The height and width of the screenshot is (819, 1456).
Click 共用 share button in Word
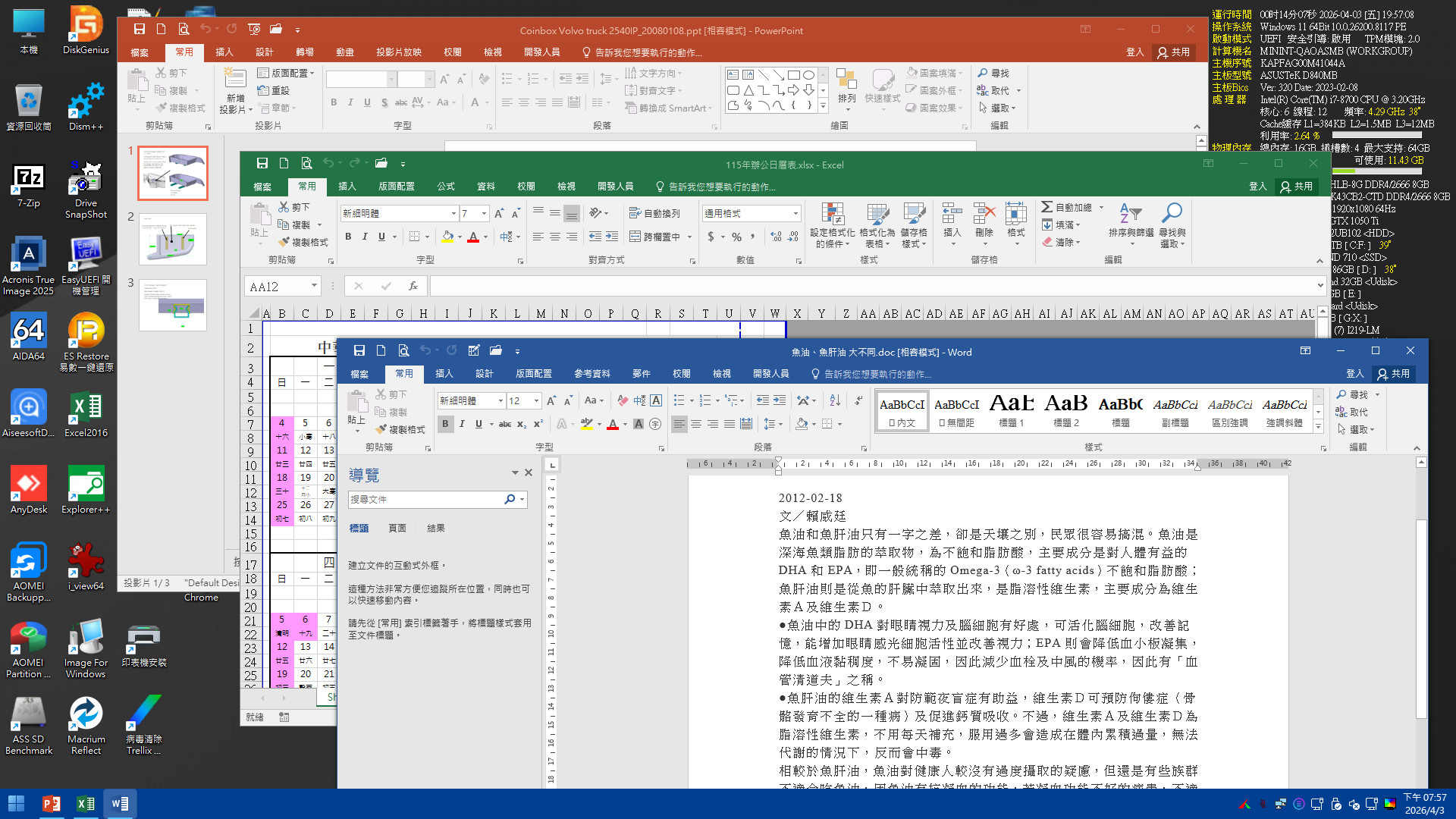[1394, 373]
